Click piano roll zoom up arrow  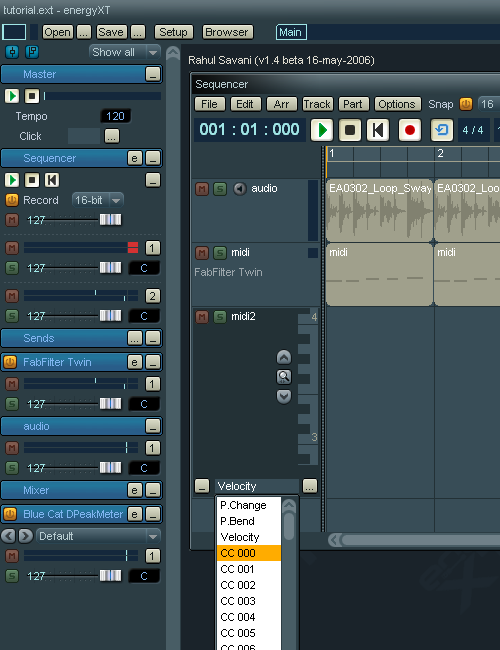(x=284, y=357)
